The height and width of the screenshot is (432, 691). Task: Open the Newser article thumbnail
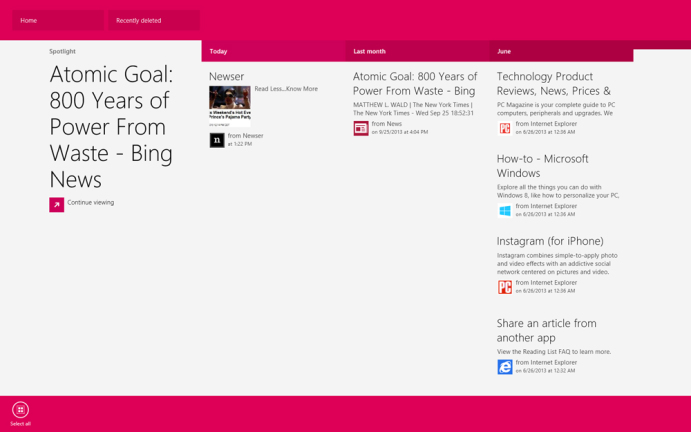[x=229, y=103]
